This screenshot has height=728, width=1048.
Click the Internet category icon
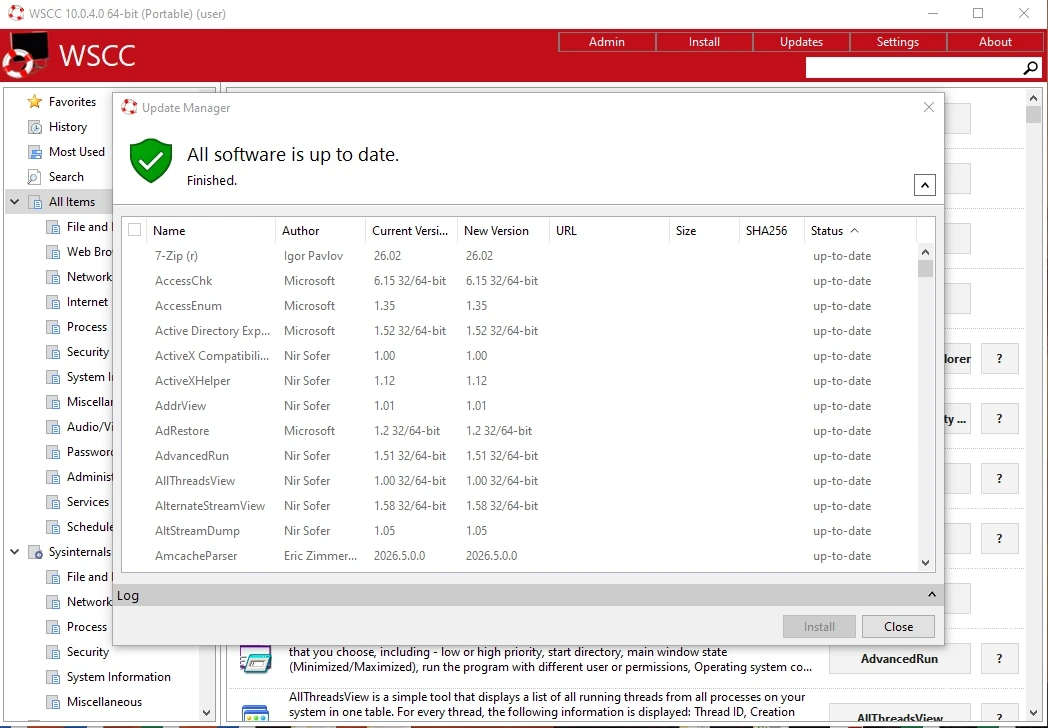pyautogui.click(x=53, y=302)
